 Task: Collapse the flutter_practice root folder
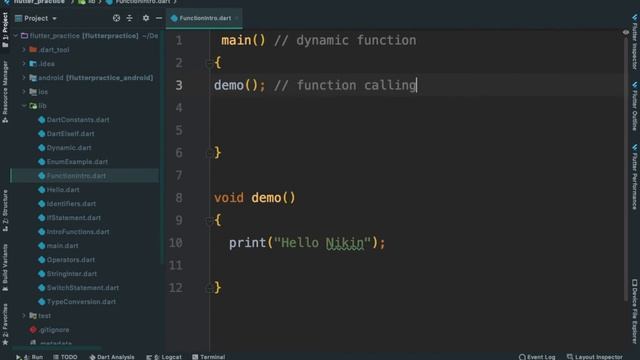(16, 36)
